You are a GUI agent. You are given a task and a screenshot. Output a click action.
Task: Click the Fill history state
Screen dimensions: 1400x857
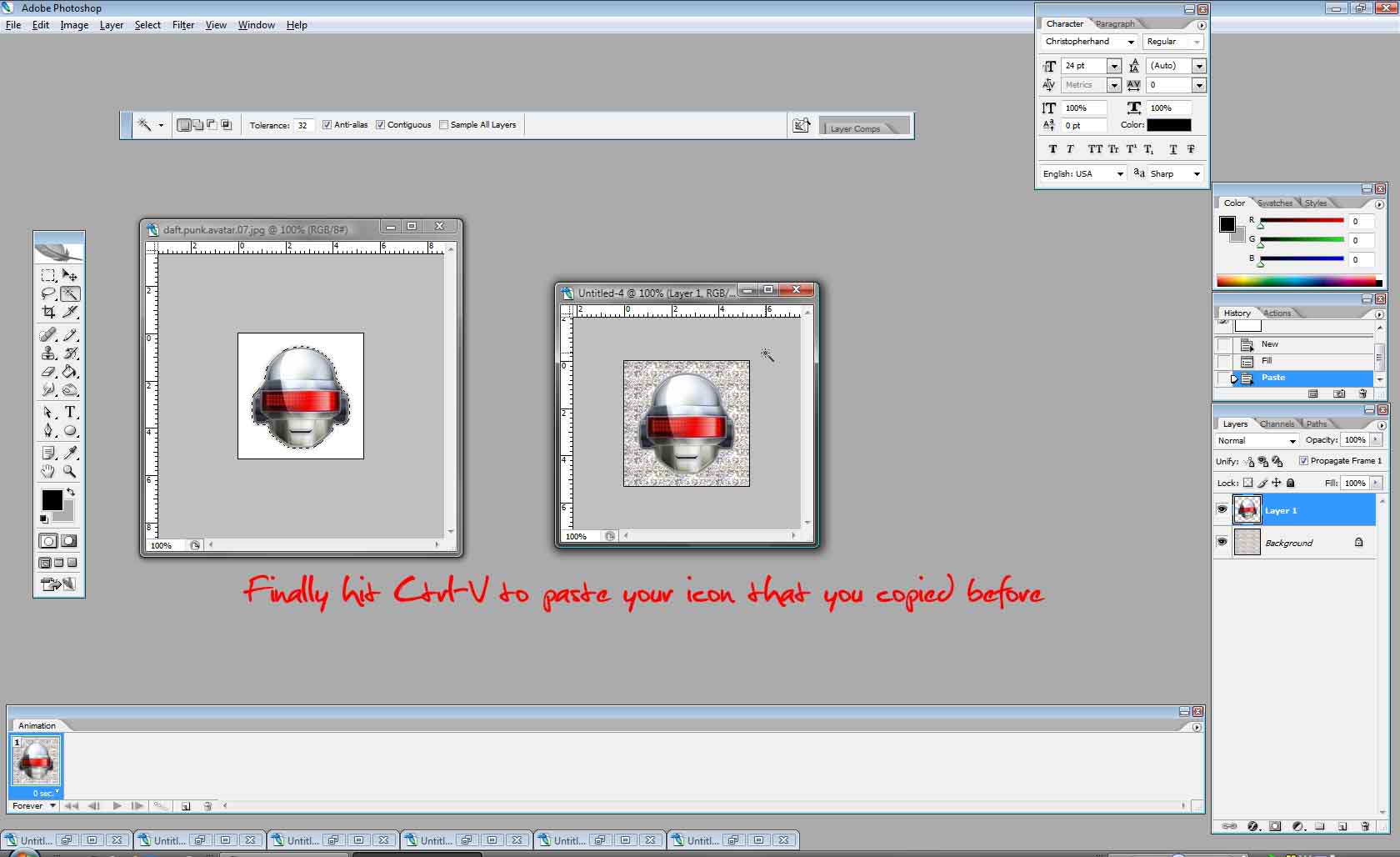click(1267, 361)
